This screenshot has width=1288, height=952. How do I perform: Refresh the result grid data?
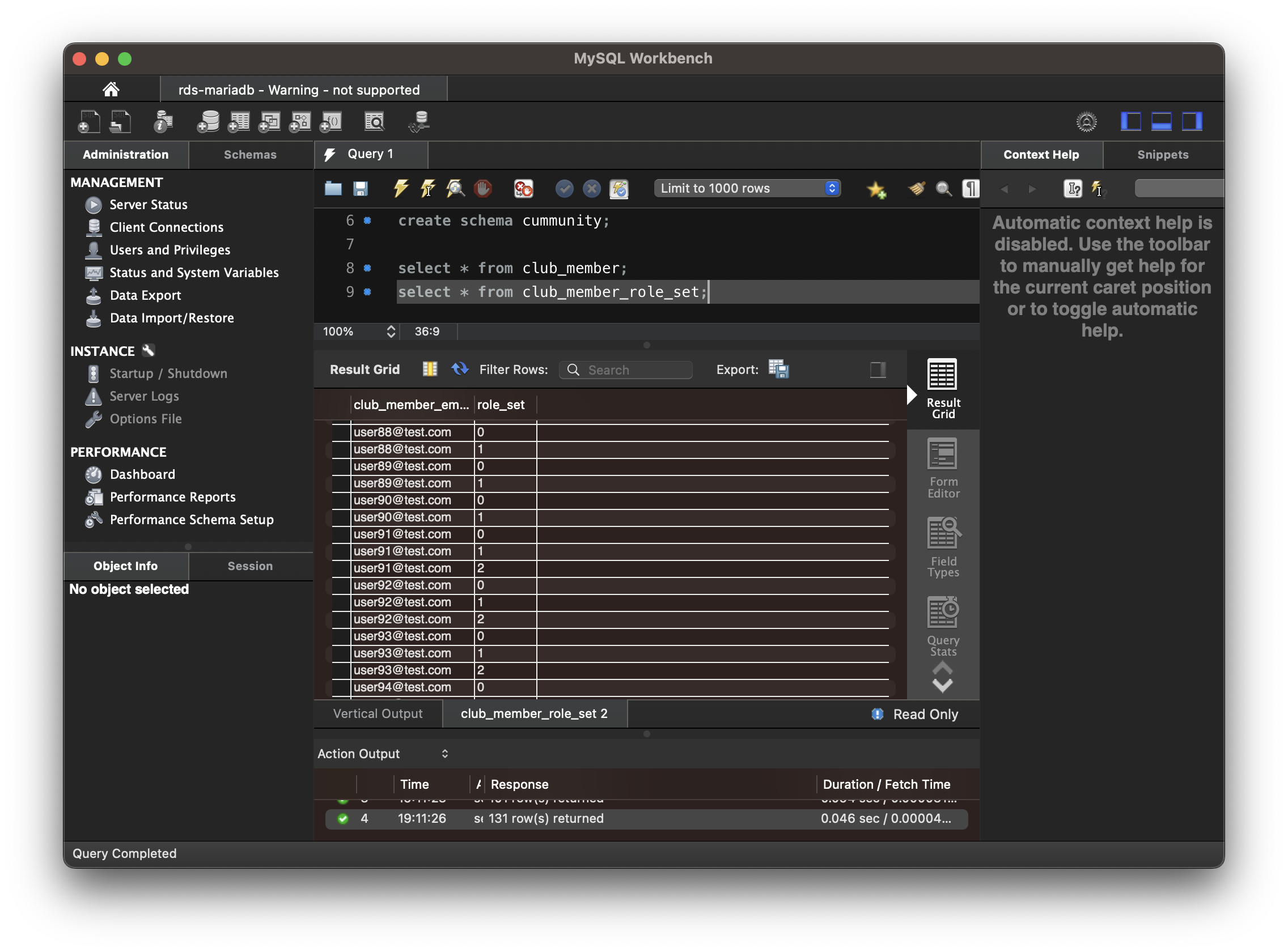point(460,369)
